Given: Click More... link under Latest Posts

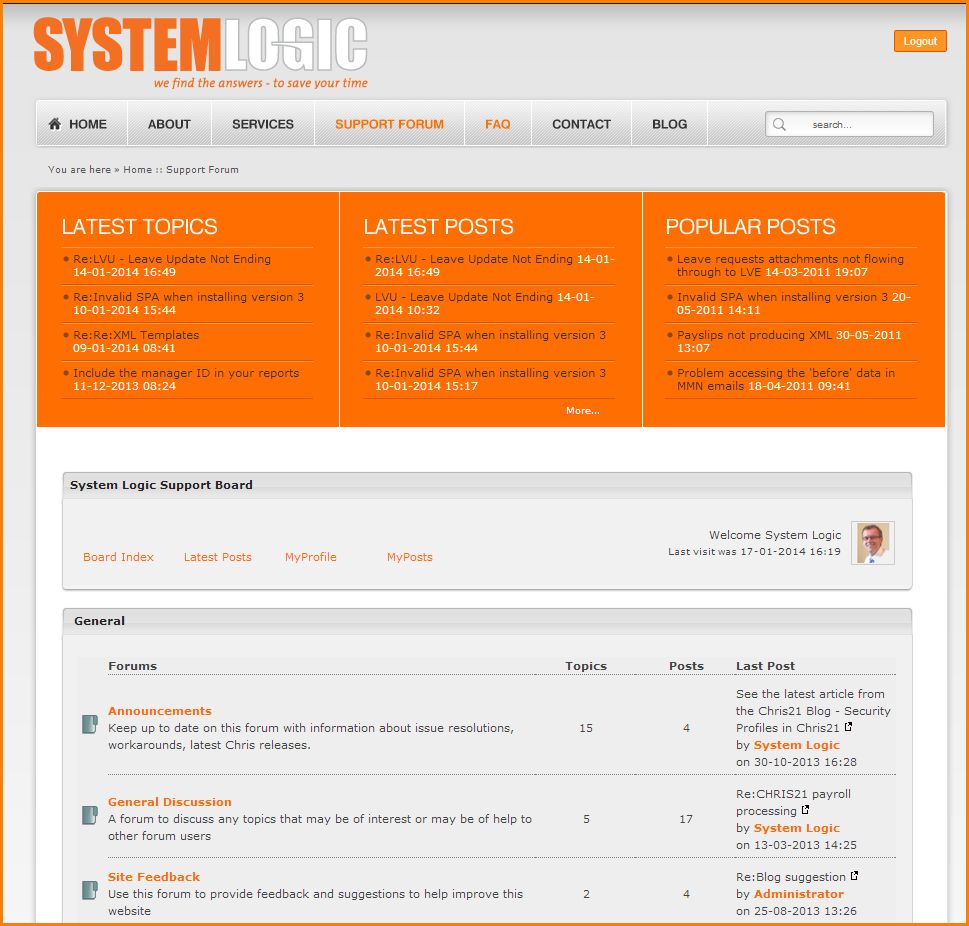Looking at the screenshot, I should pos(582,410).
